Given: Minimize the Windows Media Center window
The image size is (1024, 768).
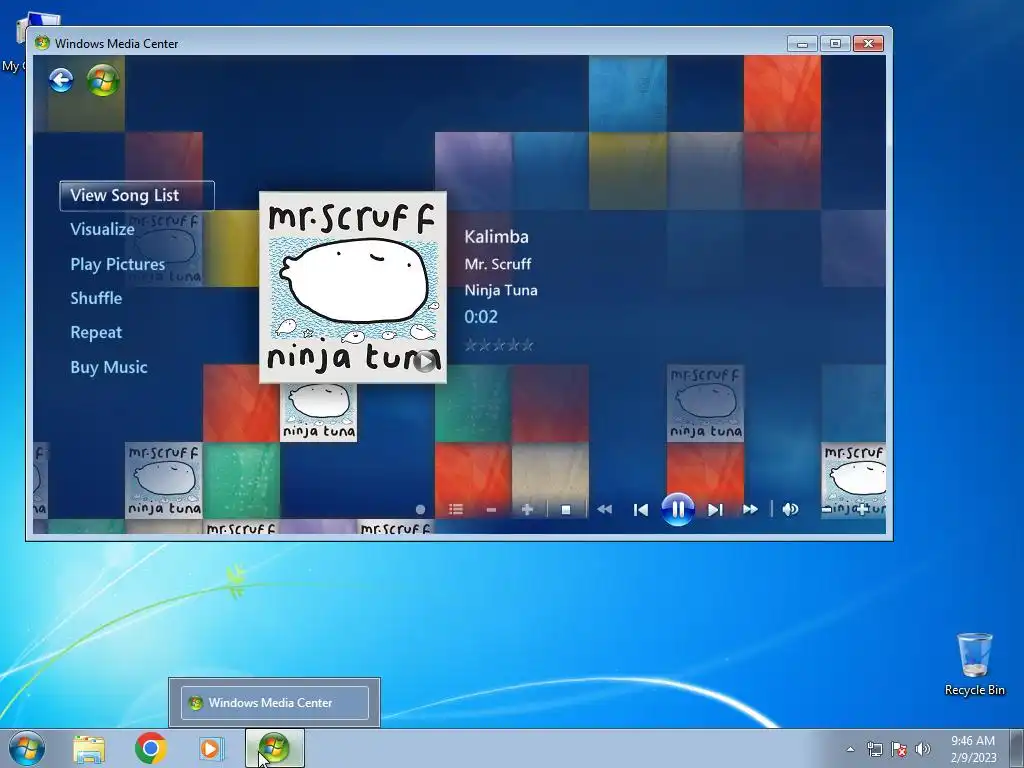Looking at the screenshot, I should 803,44.
